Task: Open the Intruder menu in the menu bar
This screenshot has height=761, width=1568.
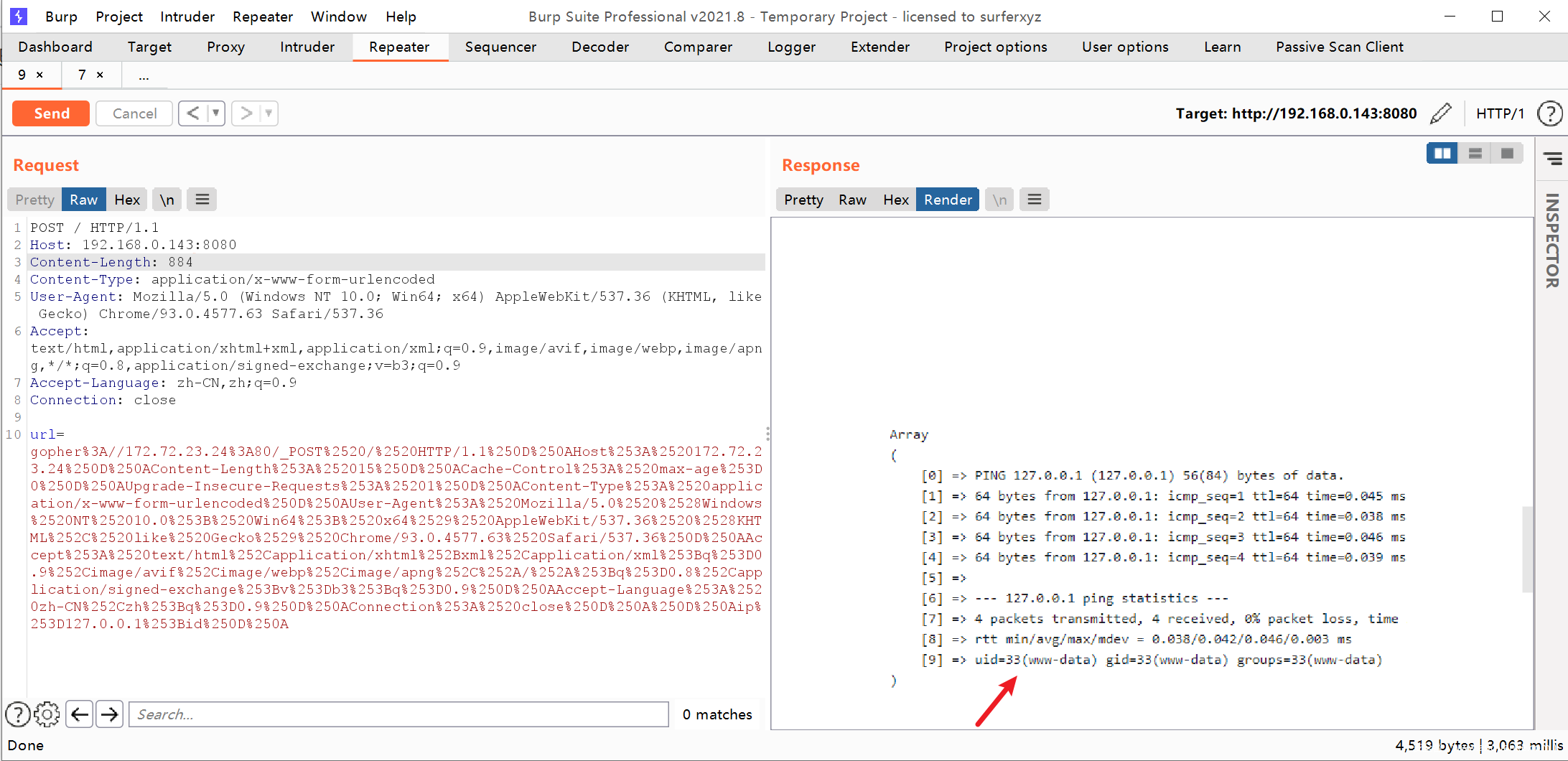Action: click(x=187, y=17)
